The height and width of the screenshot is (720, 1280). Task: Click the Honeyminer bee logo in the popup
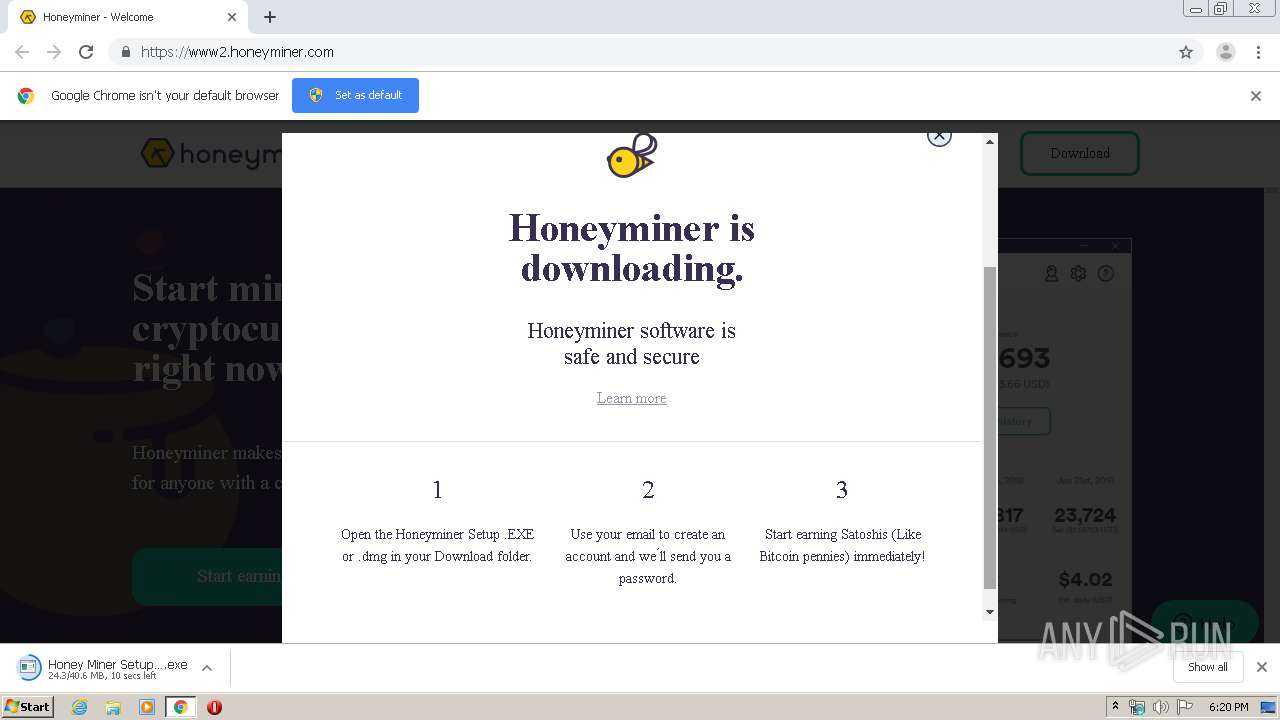tap(632, 156)
